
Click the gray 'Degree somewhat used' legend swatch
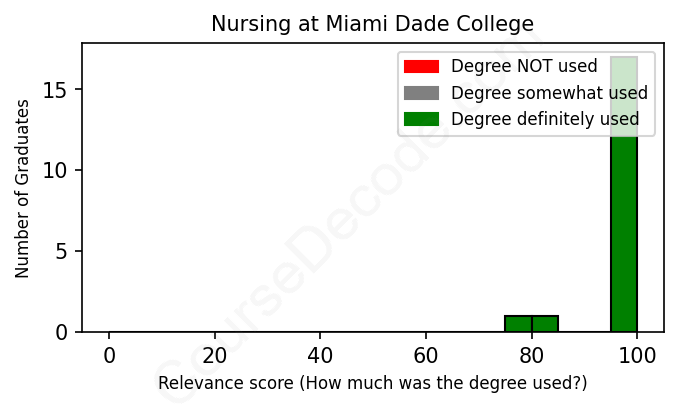pos(421,93)
